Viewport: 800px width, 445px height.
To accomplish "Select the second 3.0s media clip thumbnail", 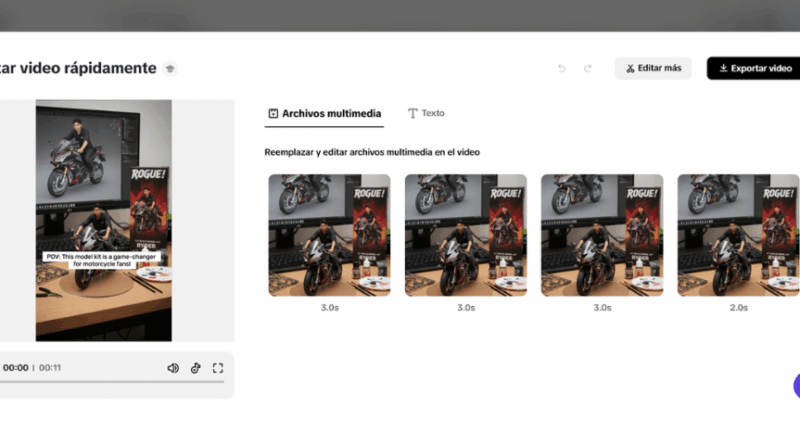I will tap(466, 235).
